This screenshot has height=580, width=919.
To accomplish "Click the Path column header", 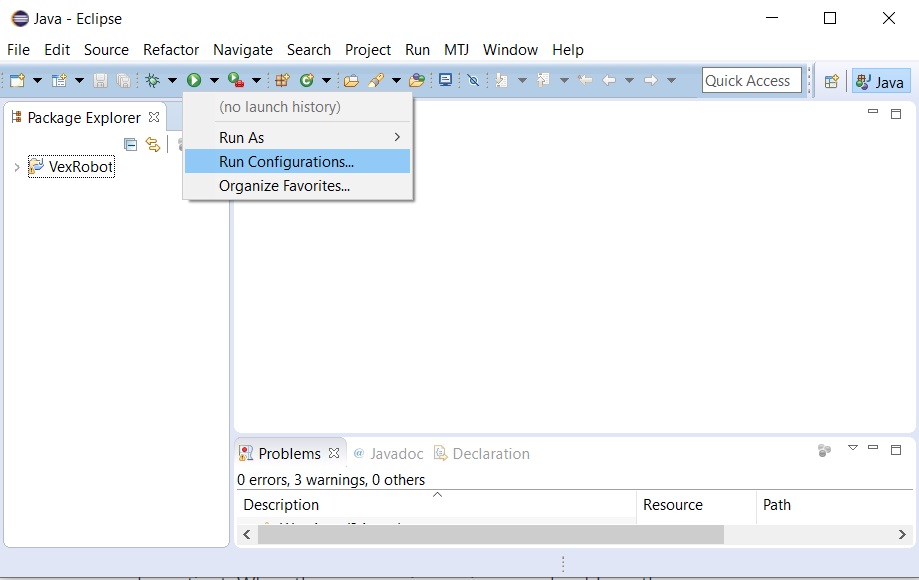I will (835, 504).
